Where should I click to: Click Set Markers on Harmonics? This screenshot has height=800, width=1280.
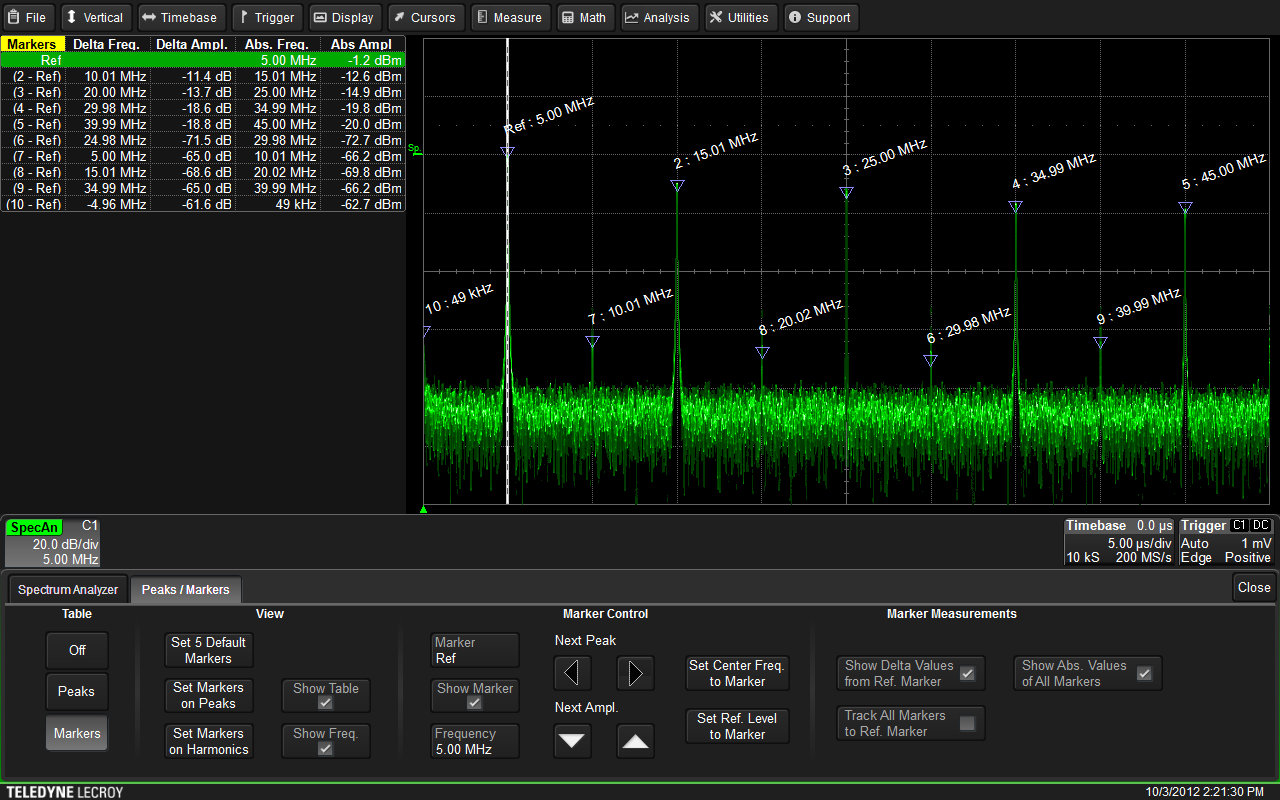coord(208,741)
